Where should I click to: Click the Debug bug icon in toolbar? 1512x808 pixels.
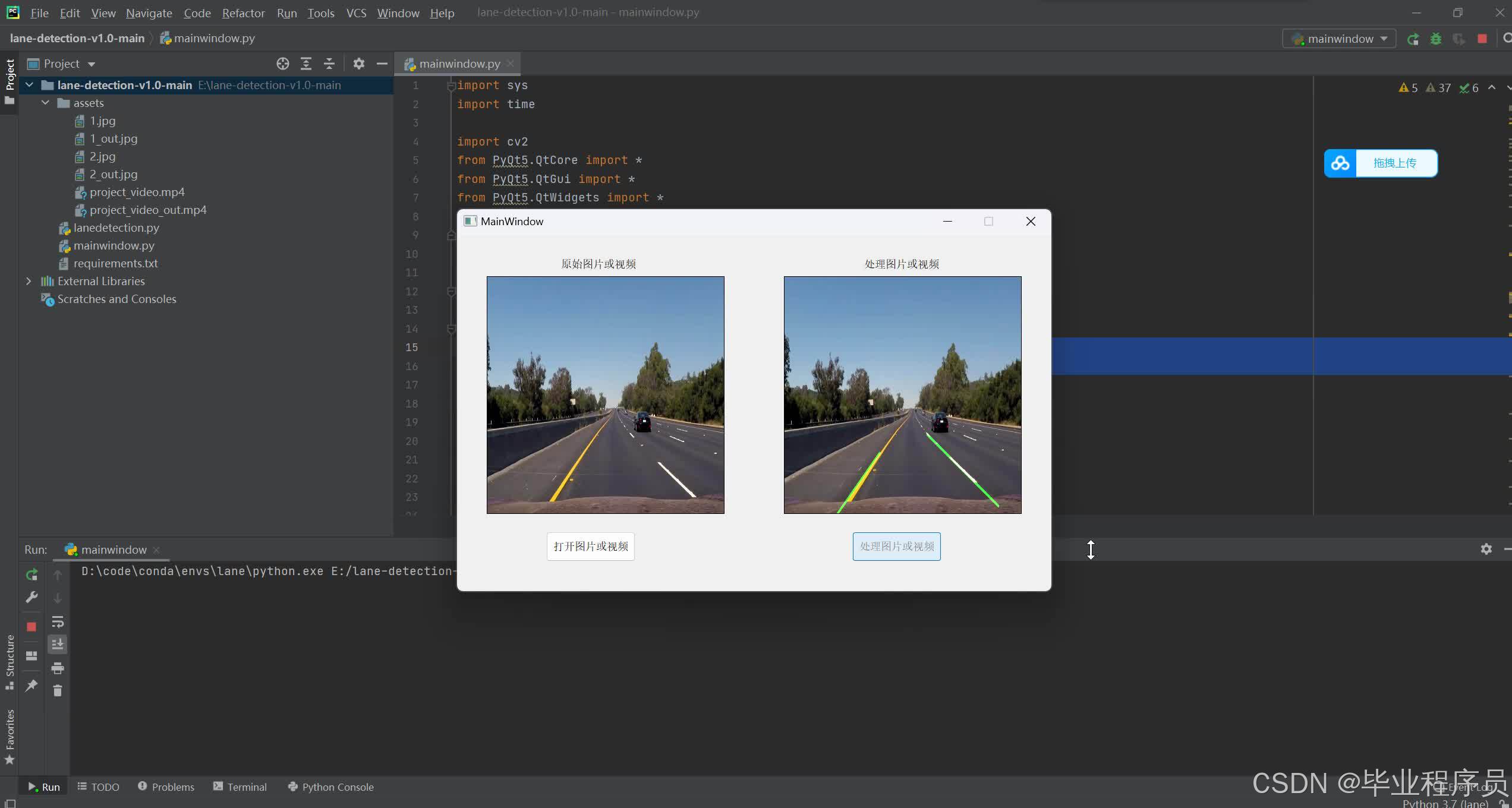(1436, 39)
